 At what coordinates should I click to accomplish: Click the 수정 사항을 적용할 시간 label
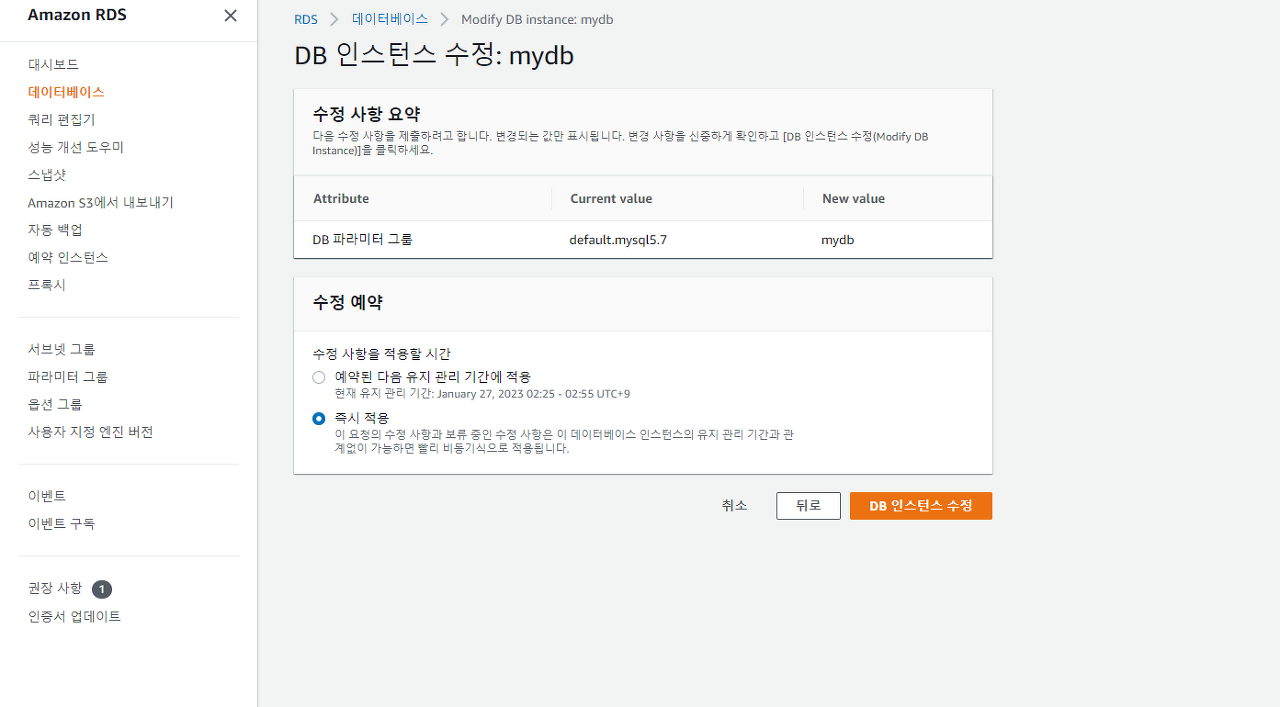[382, 354]
